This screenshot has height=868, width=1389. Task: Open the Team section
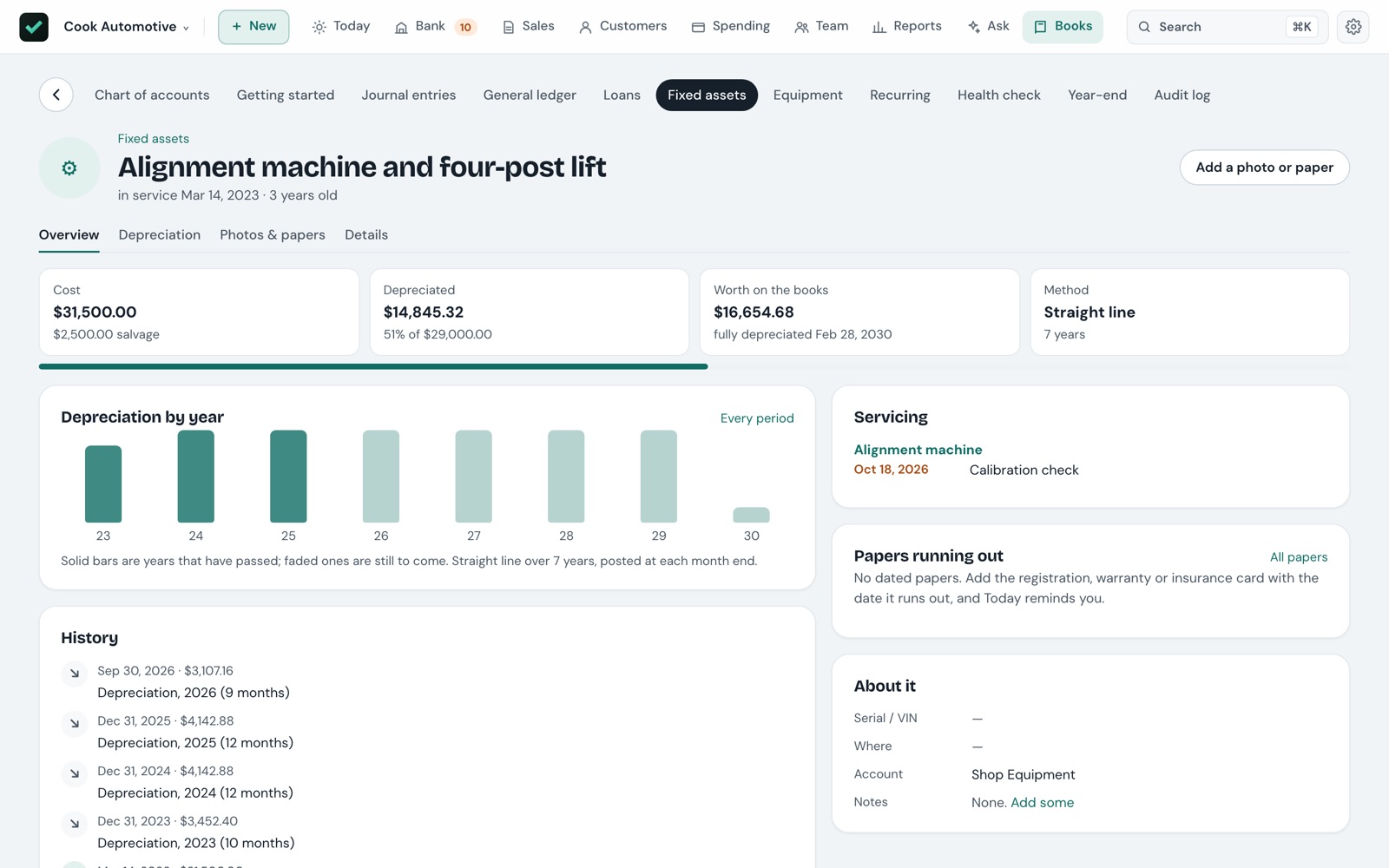click(x=821, y=26)
